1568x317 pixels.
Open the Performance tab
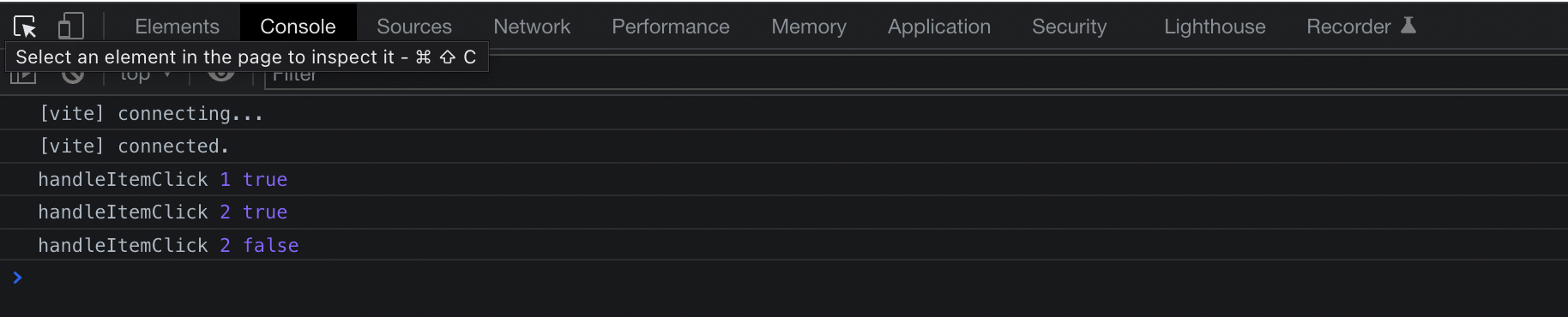671,27
